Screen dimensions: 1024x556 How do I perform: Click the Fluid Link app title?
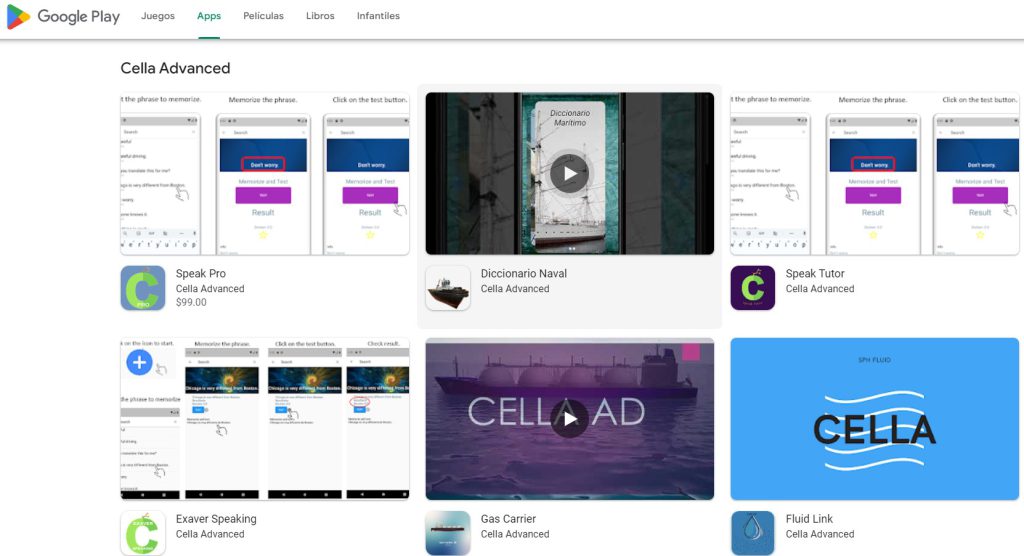coord(809,519)
